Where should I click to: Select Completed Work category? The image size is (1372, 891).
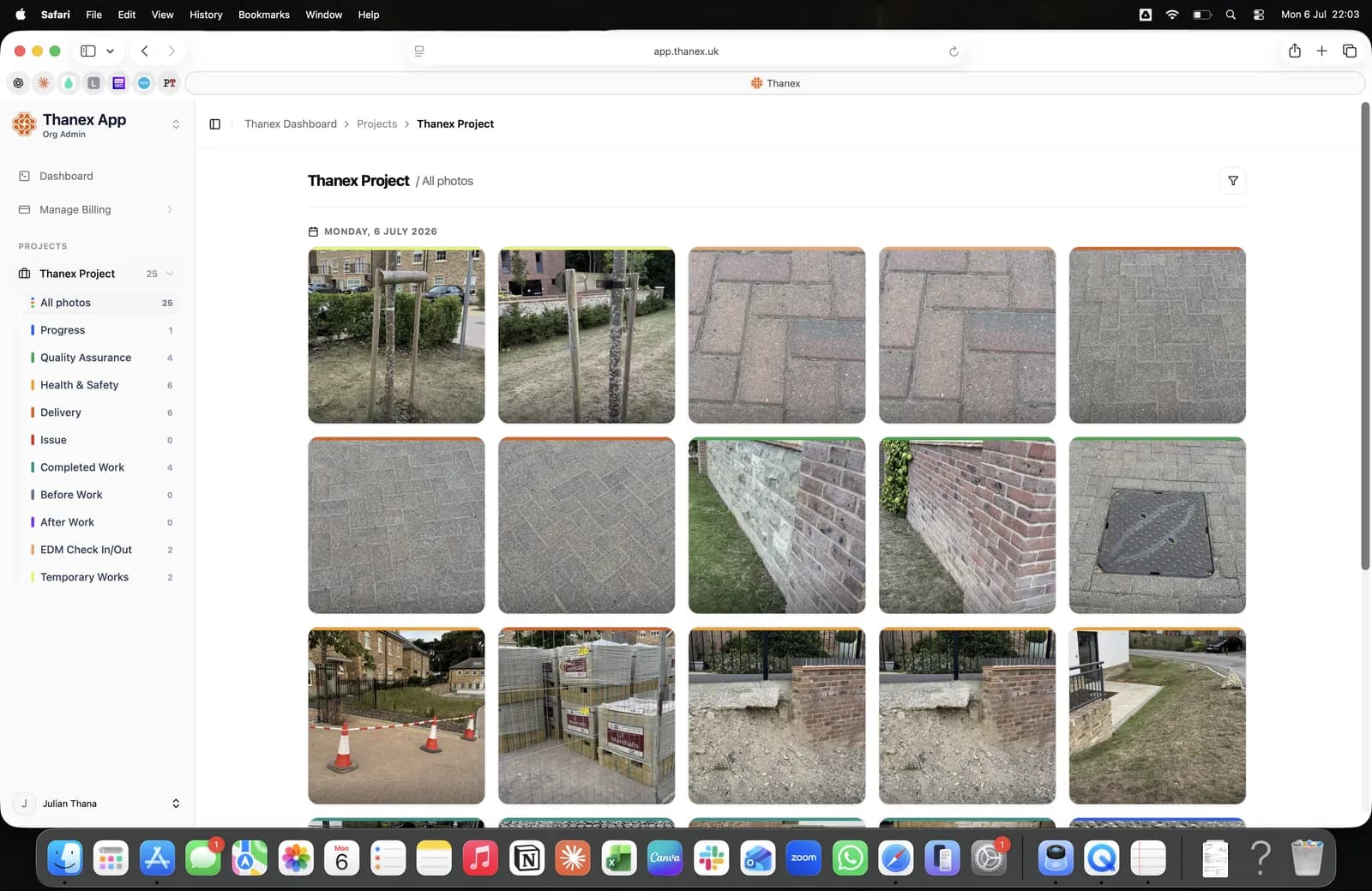(100, 467)
